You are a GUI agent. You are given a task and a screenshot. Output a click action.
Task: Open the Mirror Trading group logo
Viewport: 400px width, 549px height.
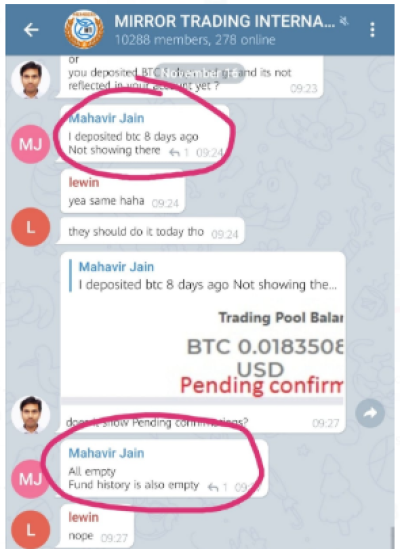[84, 29]
